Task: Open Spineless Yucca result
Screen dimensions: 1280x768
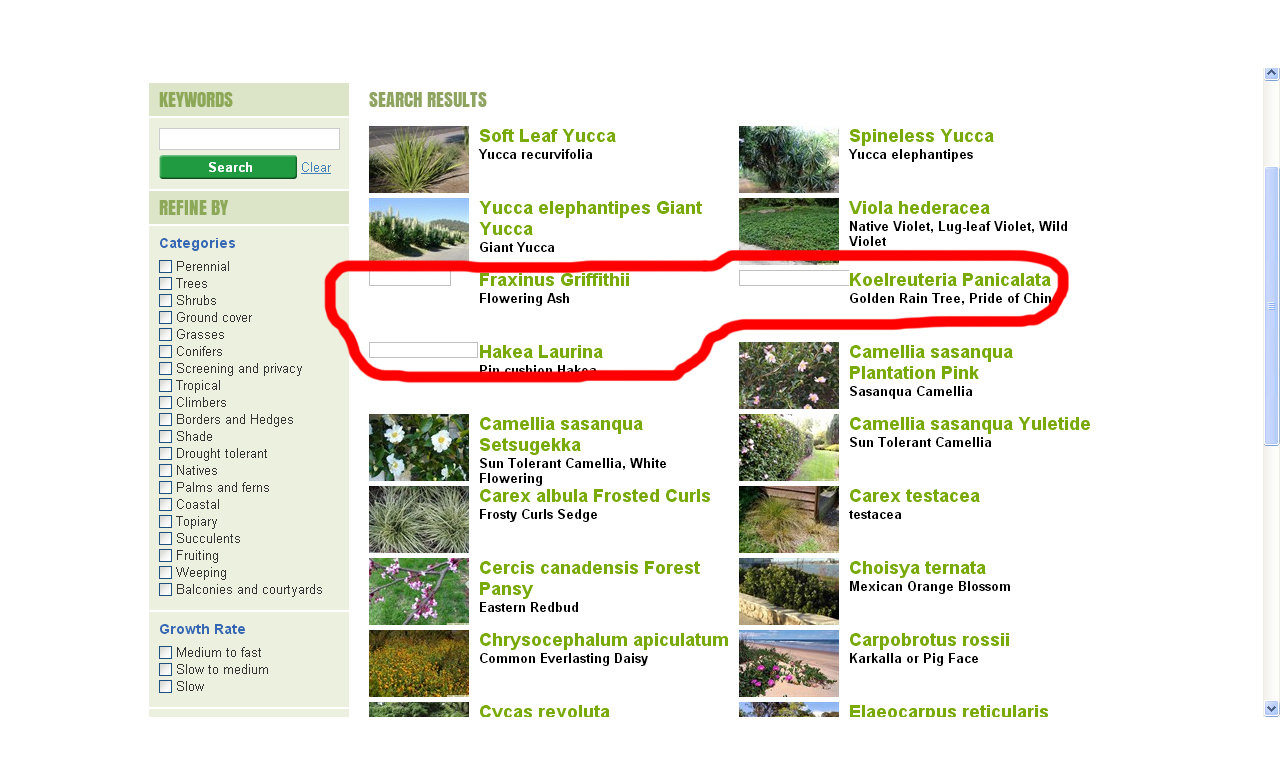Action: [x=921, y=136]
